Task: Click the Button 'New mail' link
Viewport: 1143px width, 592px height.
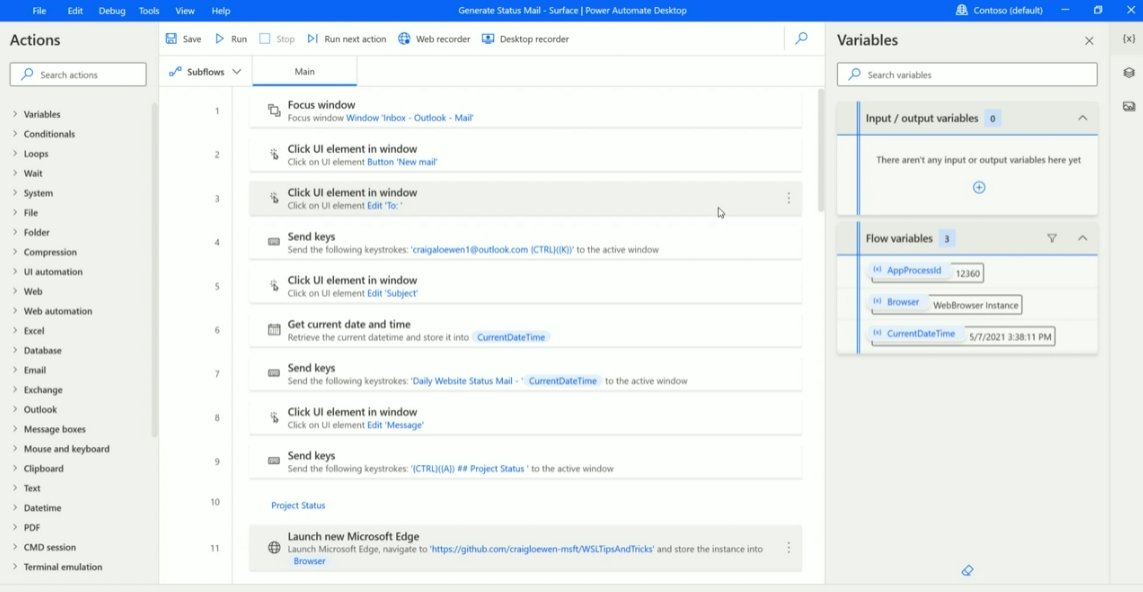Action: pyautogui.click(x=402, y=162)
